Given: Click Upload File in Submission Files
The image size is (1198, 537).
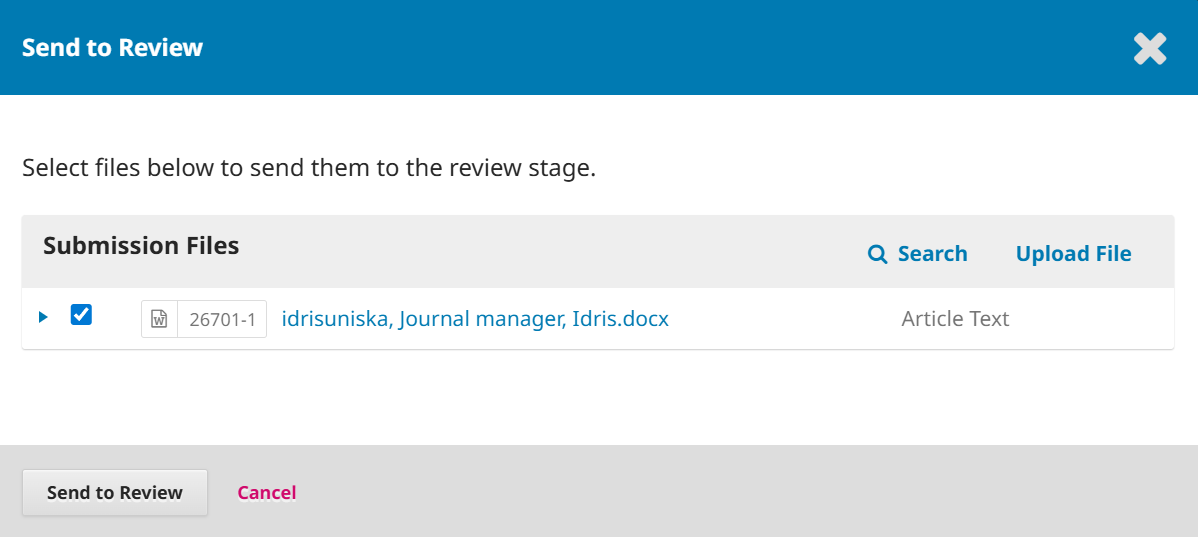Looking at the screenshot, I should tap(1073, 254).
